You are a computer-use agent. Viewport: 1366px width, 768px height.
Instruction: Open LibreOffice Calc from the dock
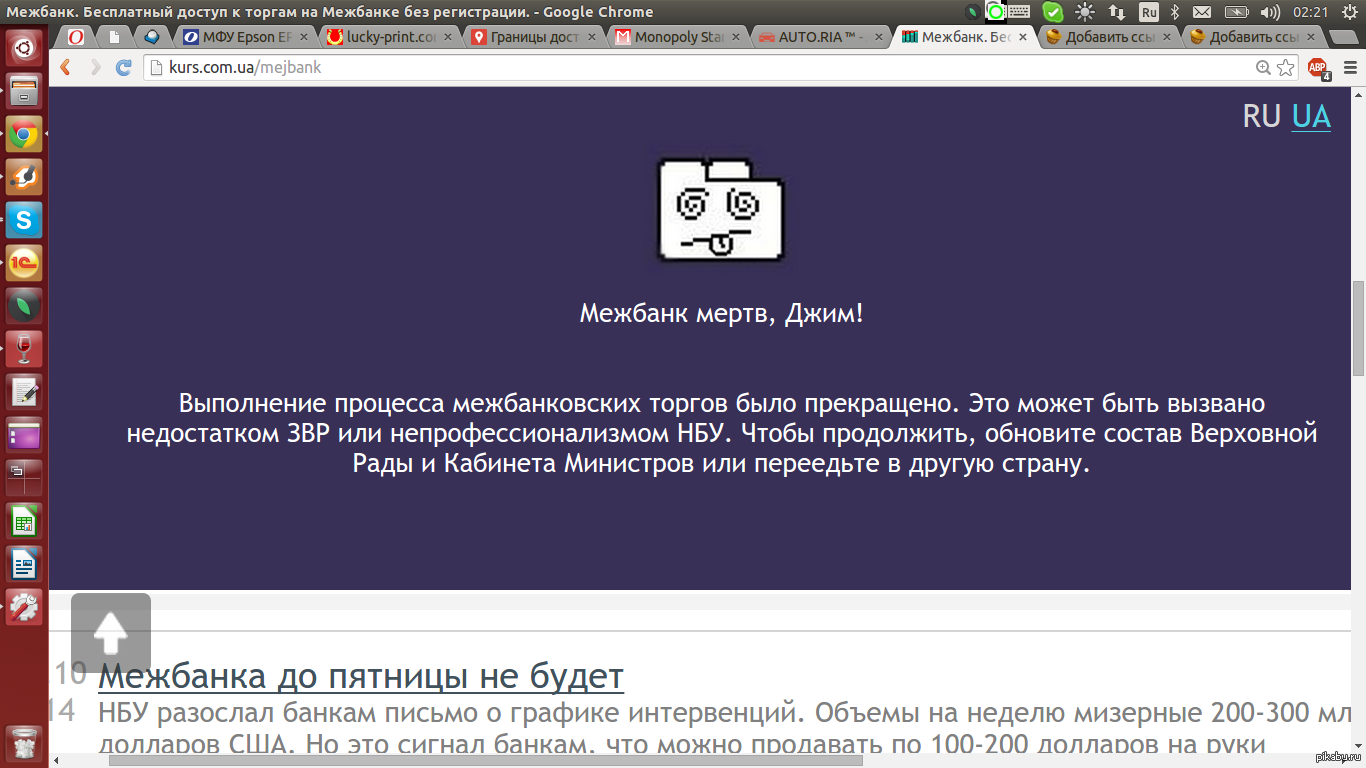(x=24, y=521)
